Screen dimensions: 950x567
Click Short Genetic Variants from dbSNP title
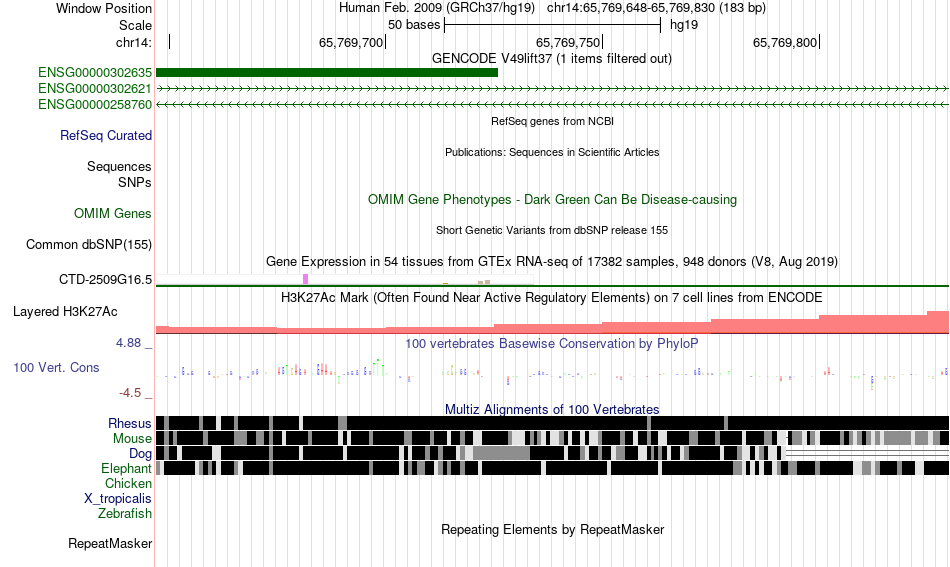coord(552,230)
